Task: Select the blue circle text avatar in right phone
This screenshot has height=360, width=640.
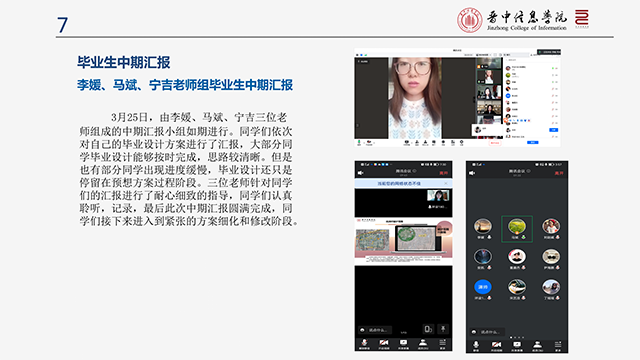Action: point(482,287)
